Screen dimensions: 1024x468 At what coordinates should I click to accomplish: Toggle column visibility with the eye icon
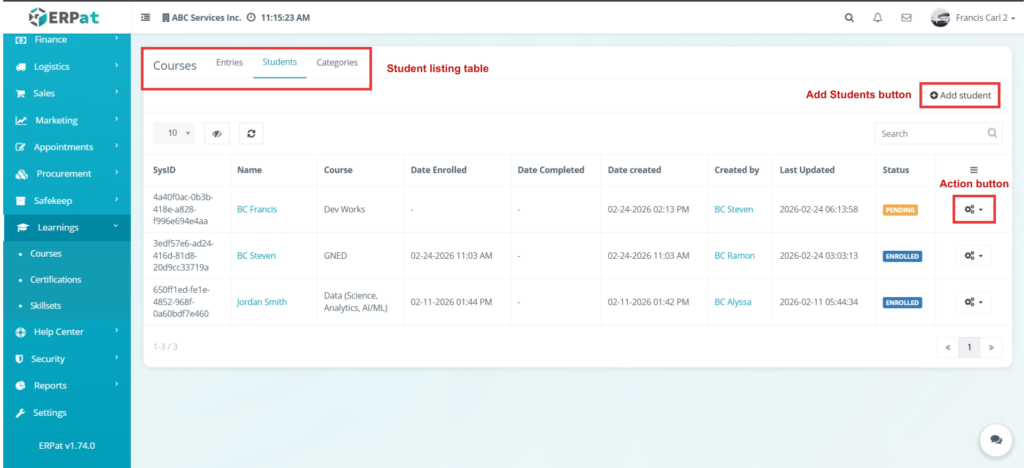pos(217,133)
